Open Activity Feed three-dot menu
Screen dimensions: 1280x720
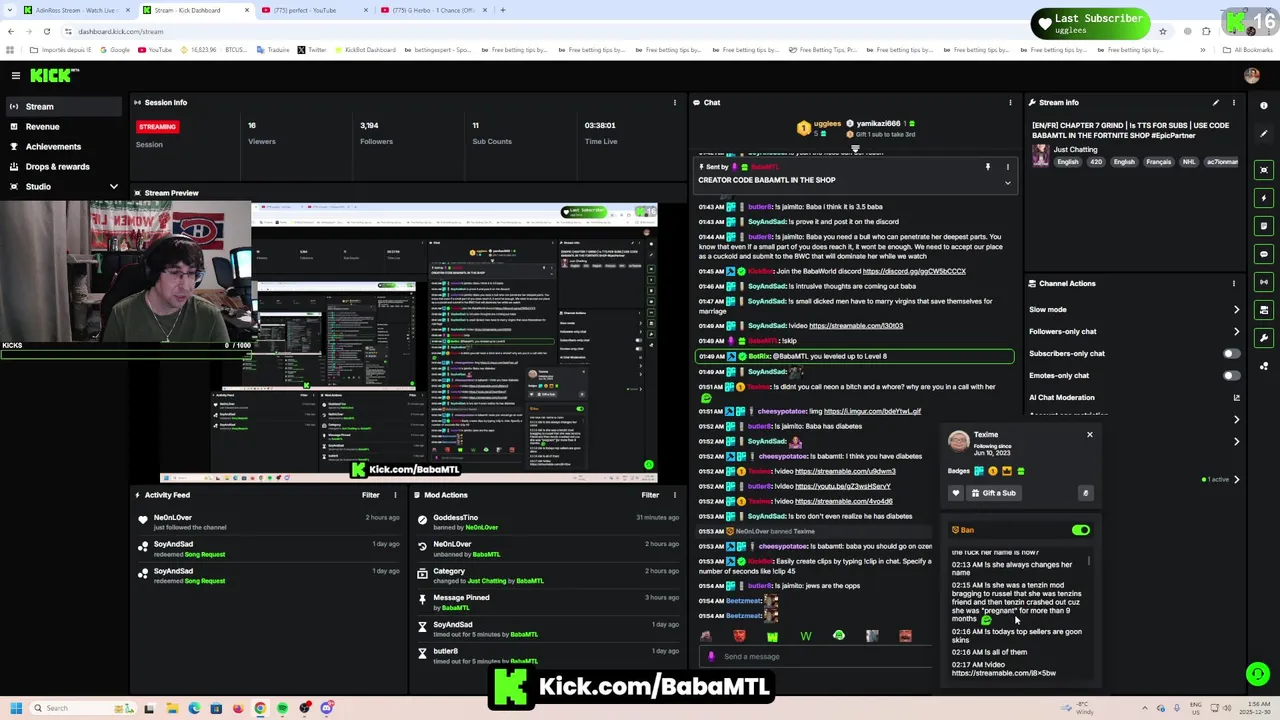coord(395,495)
